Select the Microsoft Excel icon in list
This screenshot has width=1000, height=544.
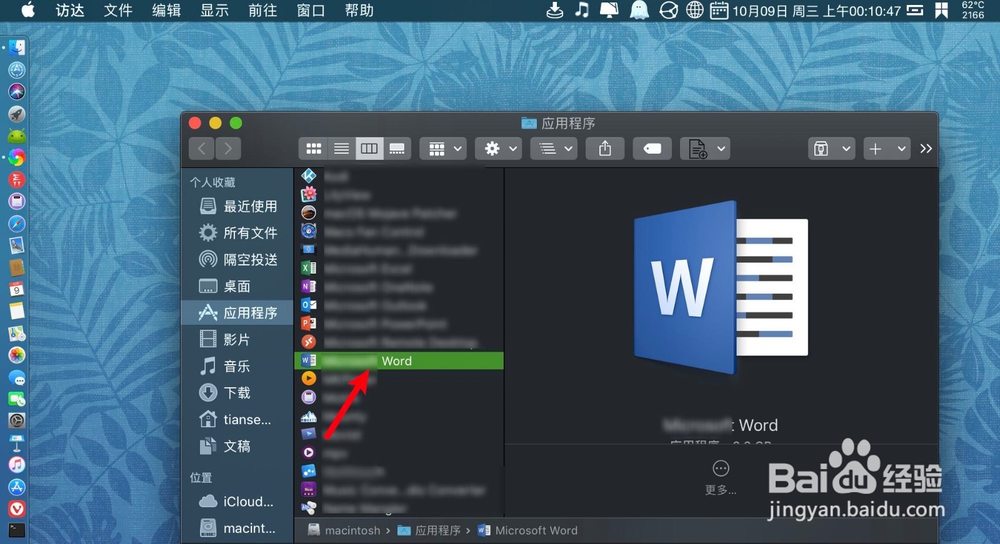click(309, 268)
